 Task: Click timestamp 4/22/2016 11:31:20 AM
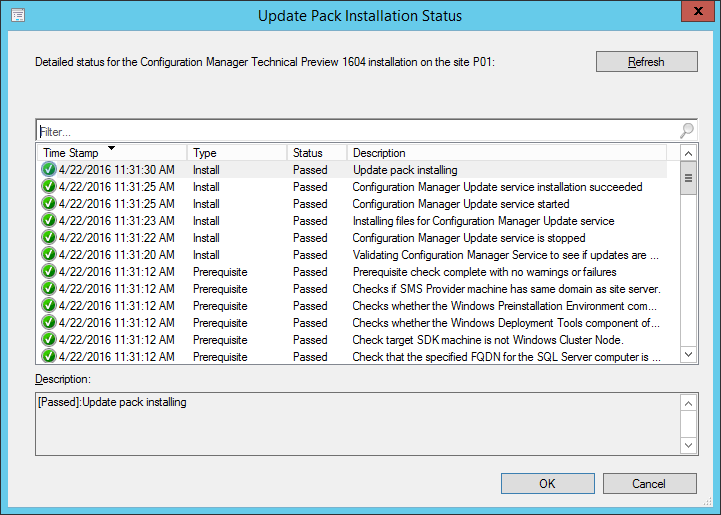click(x=117, y=255)
